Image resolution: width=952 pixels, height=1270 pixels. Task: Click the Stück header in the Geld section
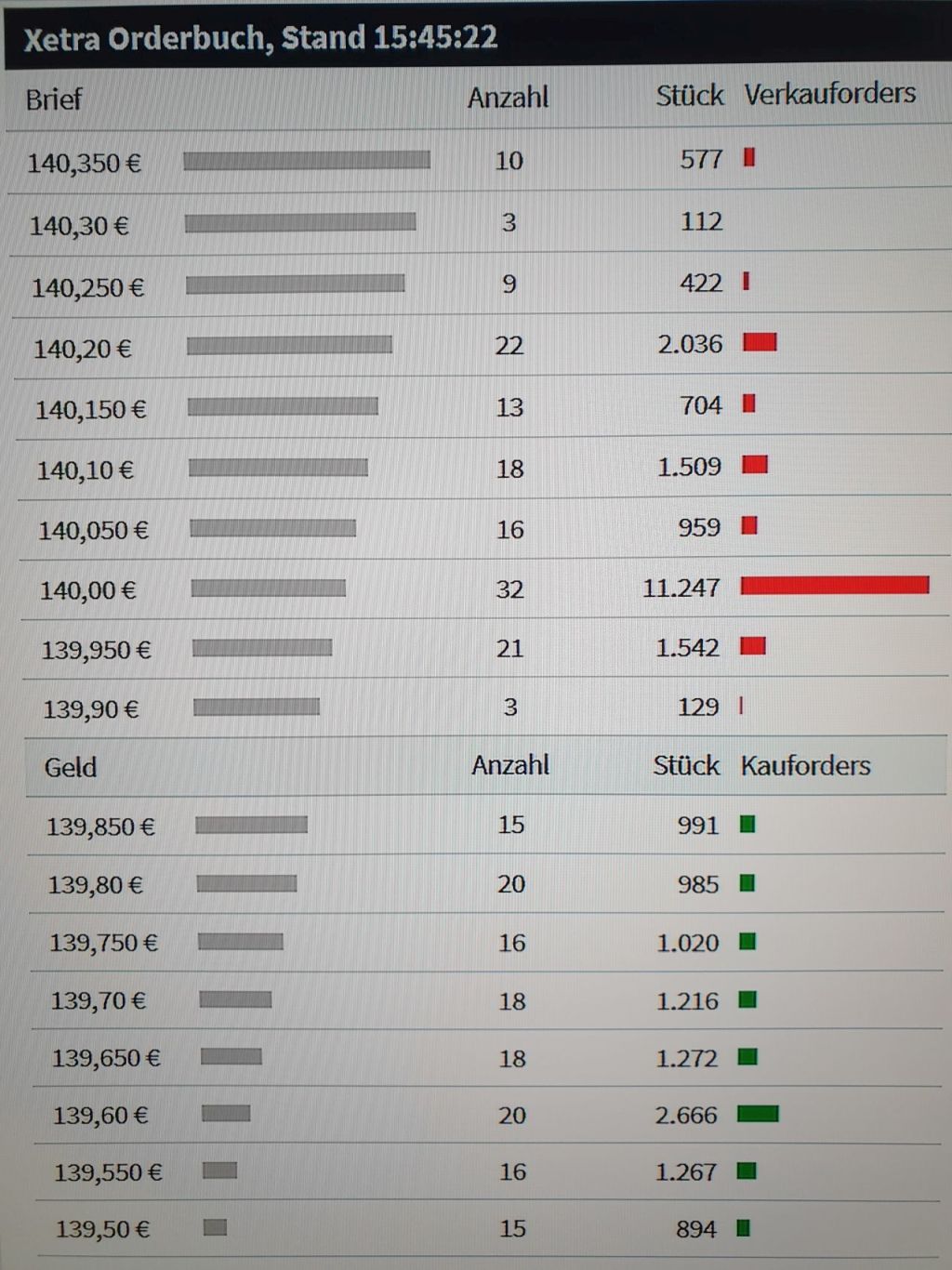tap(686, 766)
